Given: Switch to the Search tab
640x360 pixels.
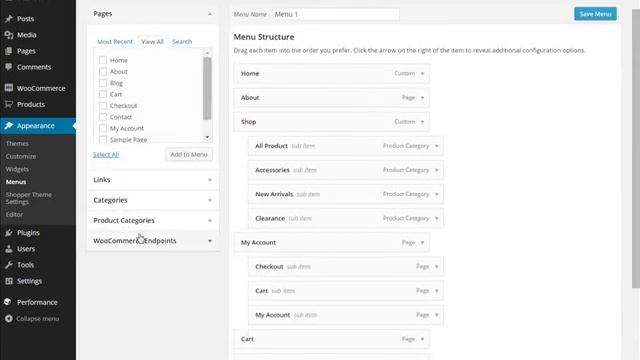Looking at the screenshot, I should [182, 42].
